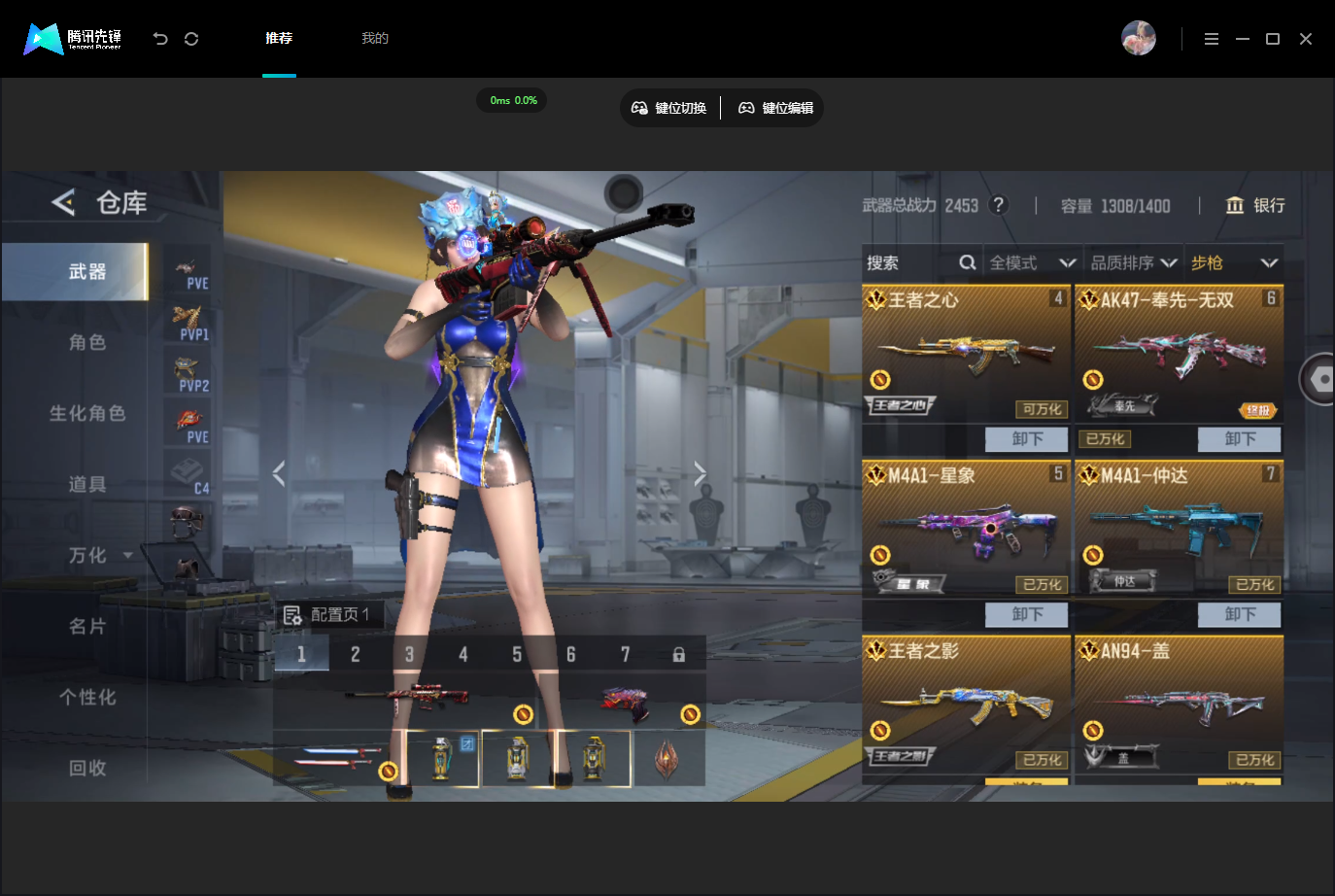Screen dimensions: 1335x896
Task: Open the 步枪 weapon type dropdown
Action: point(1234,263)
